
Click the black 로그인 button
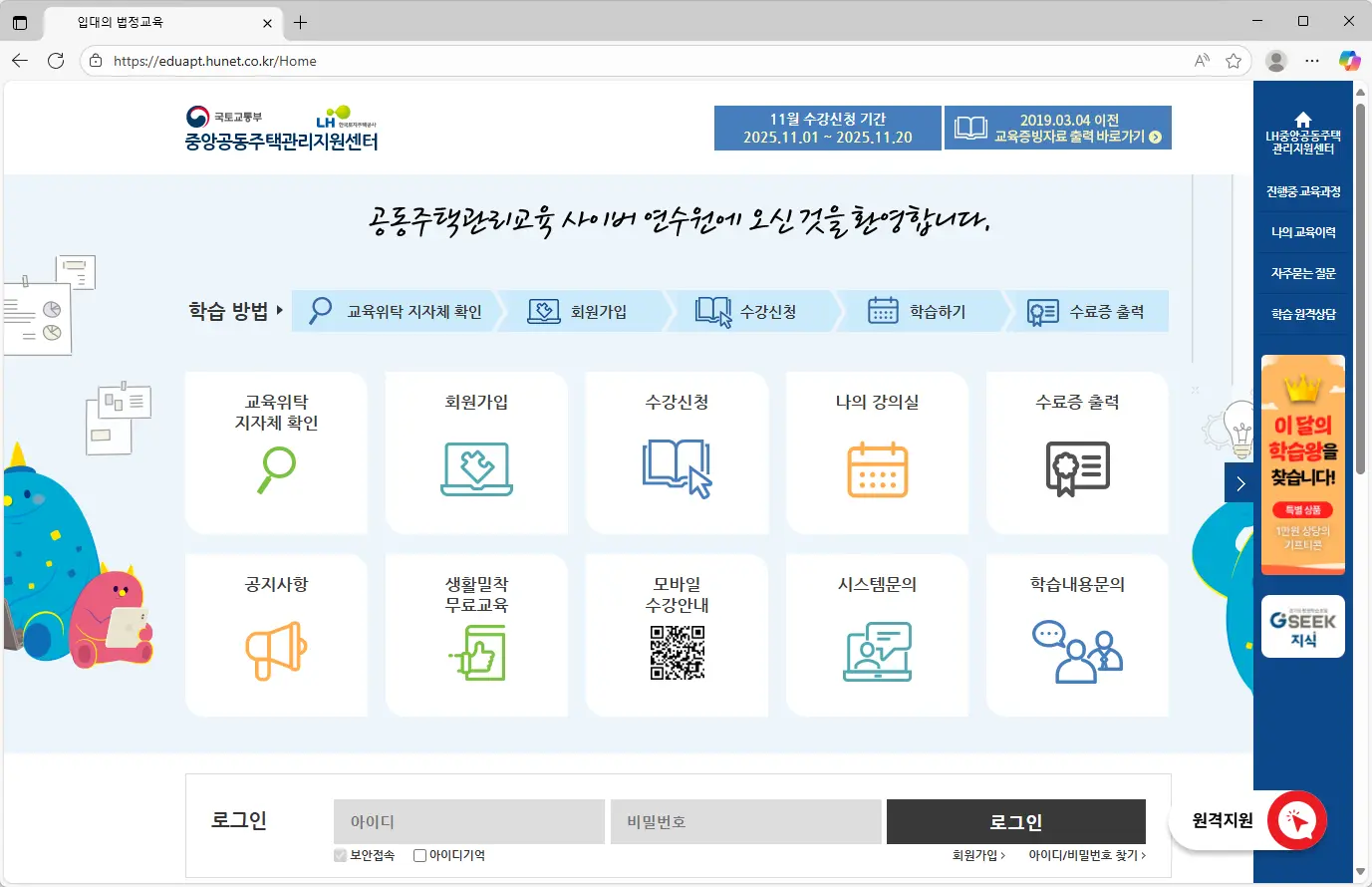[x=1015, y=821]
